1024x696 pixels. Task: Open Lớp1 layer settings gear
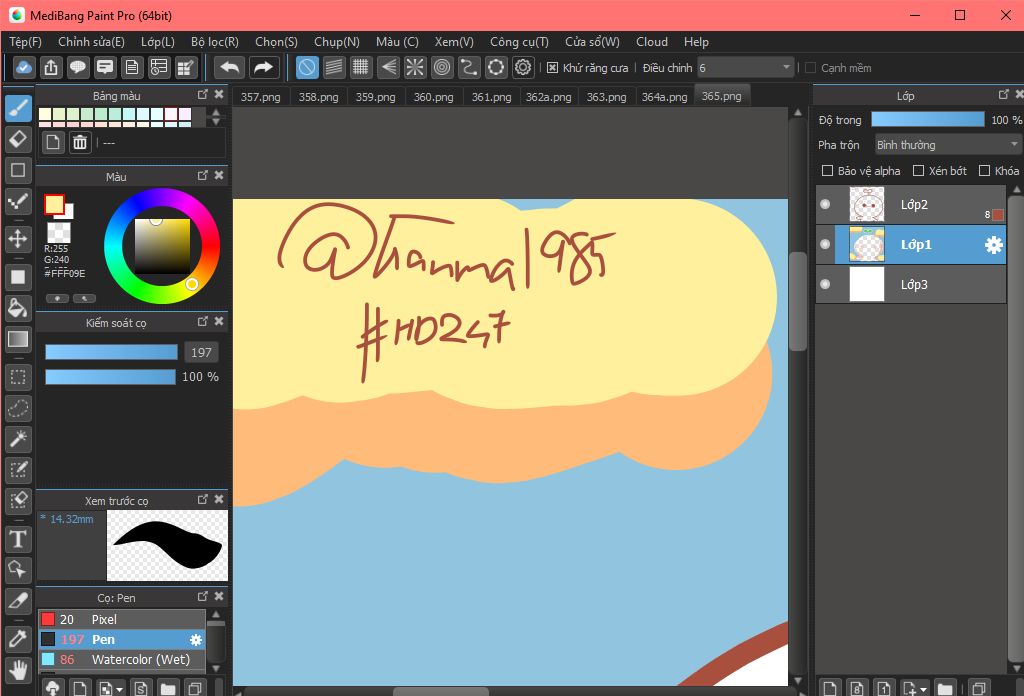tap(993, 245)
